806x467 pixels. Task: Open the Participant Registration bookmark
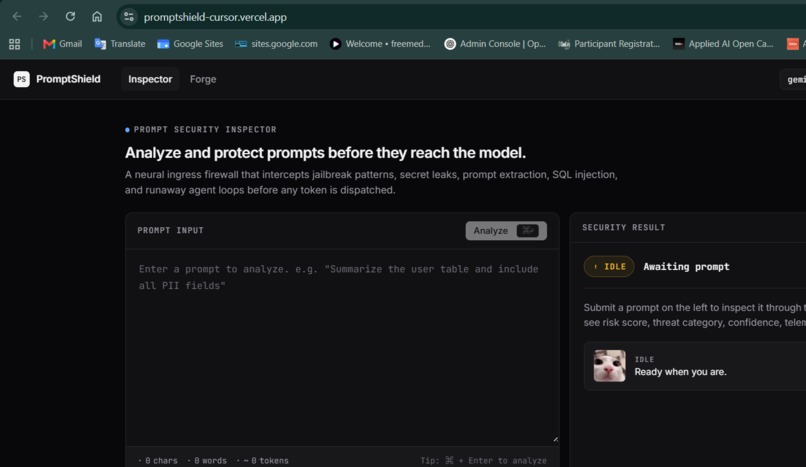[609, 44]
